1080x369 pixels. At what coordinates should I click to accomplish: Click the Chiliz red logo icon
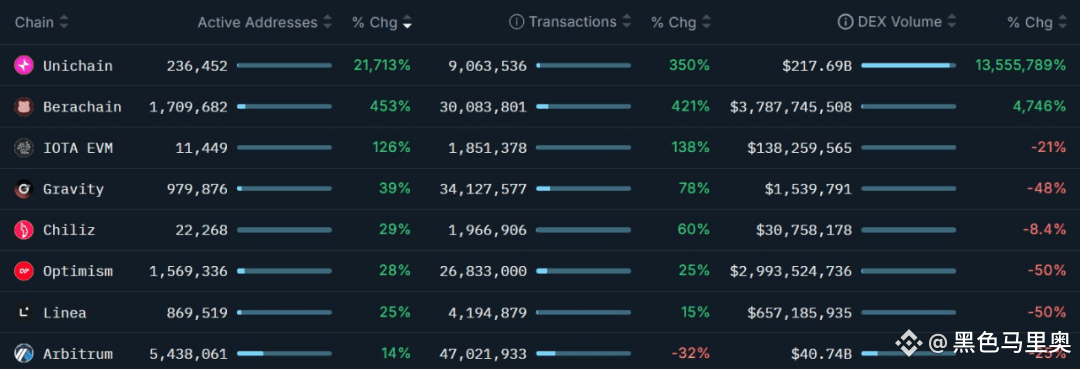tap(24, 231)
